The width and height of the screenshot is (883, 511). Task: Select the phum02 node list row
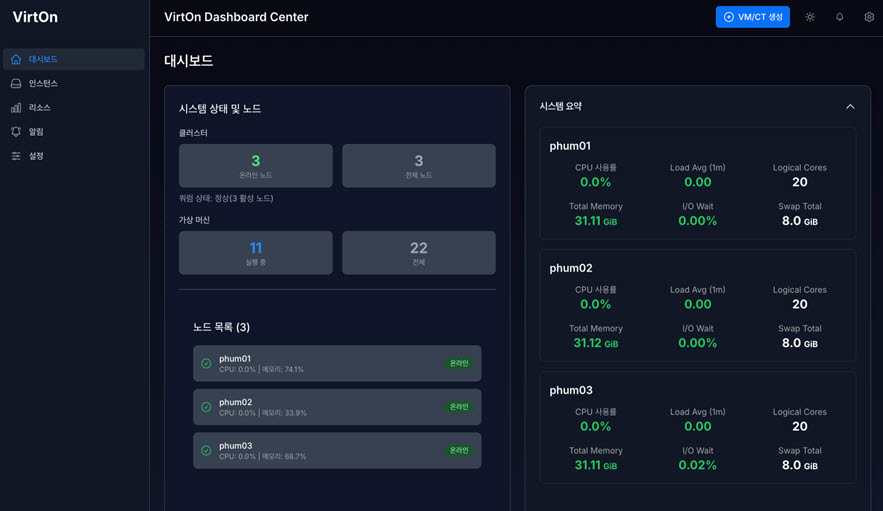tap(336, 407)
